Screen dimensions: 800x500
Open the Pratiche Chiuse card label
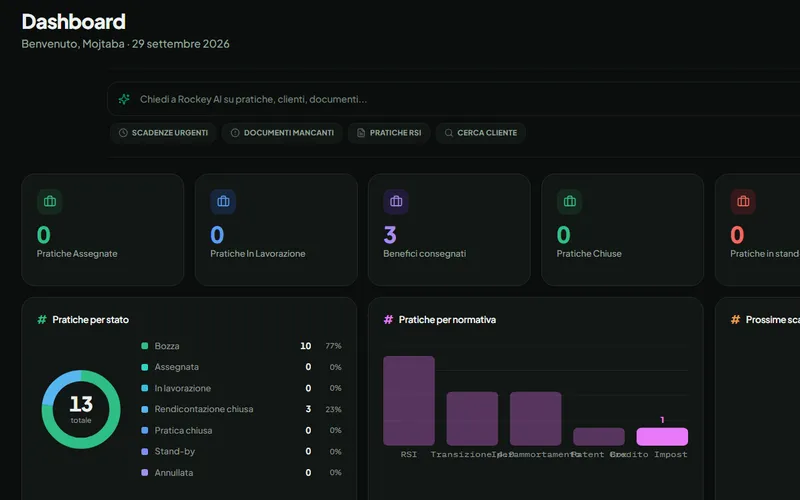coord(589,254)
